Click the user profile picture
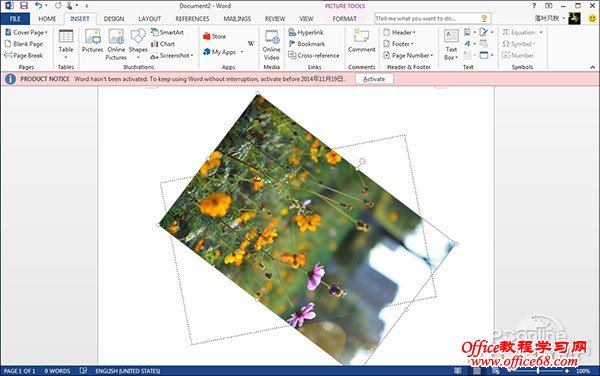The image size is (600, 376). (574, 18)
